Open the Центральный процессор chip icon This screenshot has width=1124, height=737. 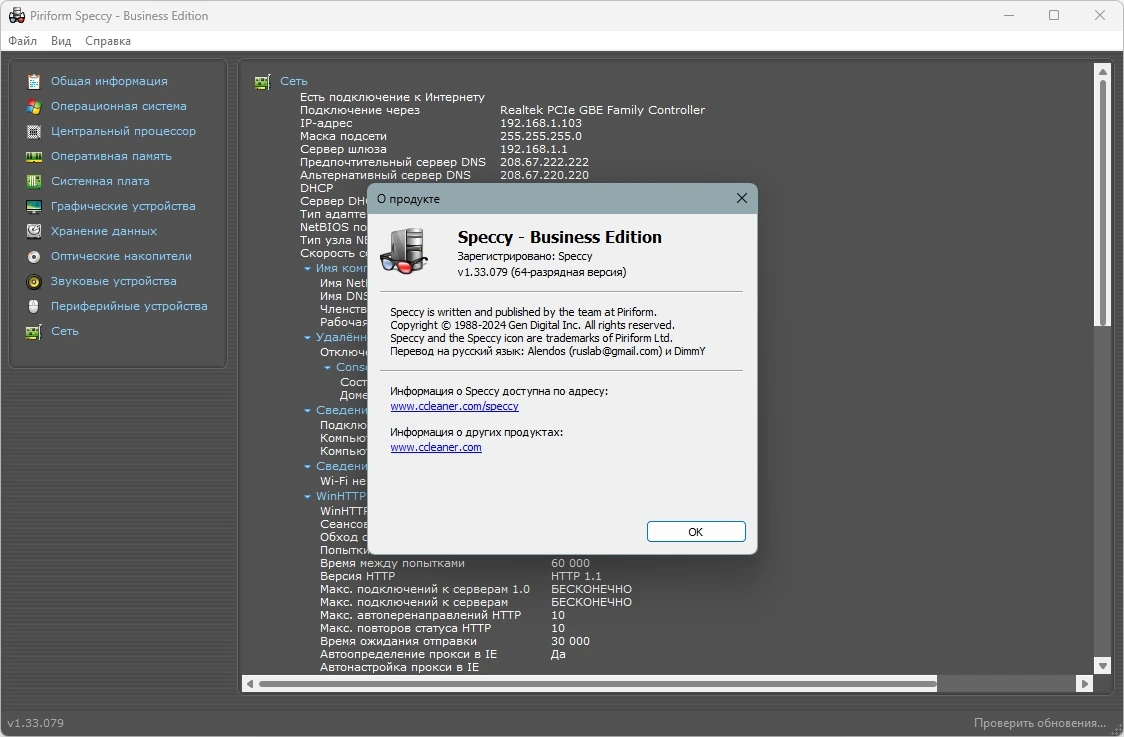click(x=34, y=132)
